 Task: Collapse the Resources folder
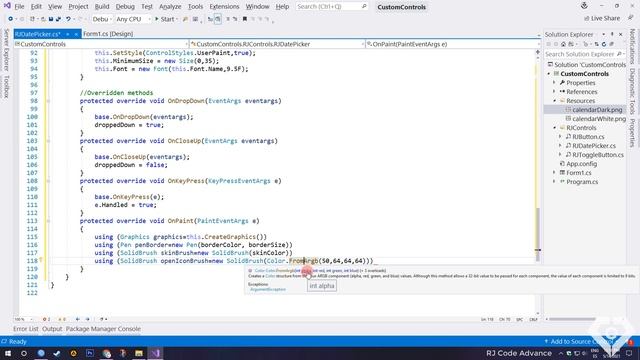[554, 101]
